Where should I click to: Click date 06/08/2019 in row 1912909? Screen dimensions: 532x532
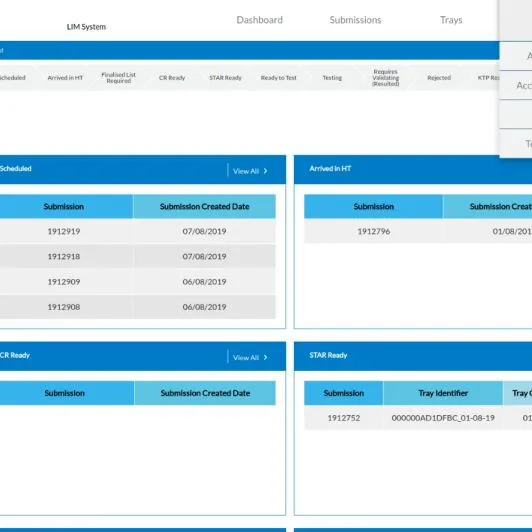pos(204,282)
